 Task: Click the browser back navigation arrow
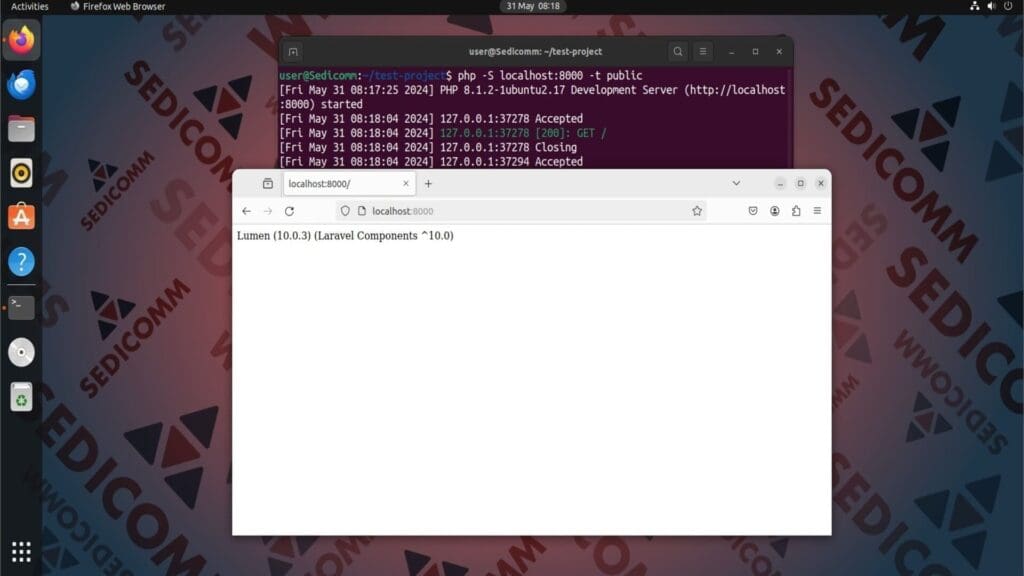[x=246, y=211]
